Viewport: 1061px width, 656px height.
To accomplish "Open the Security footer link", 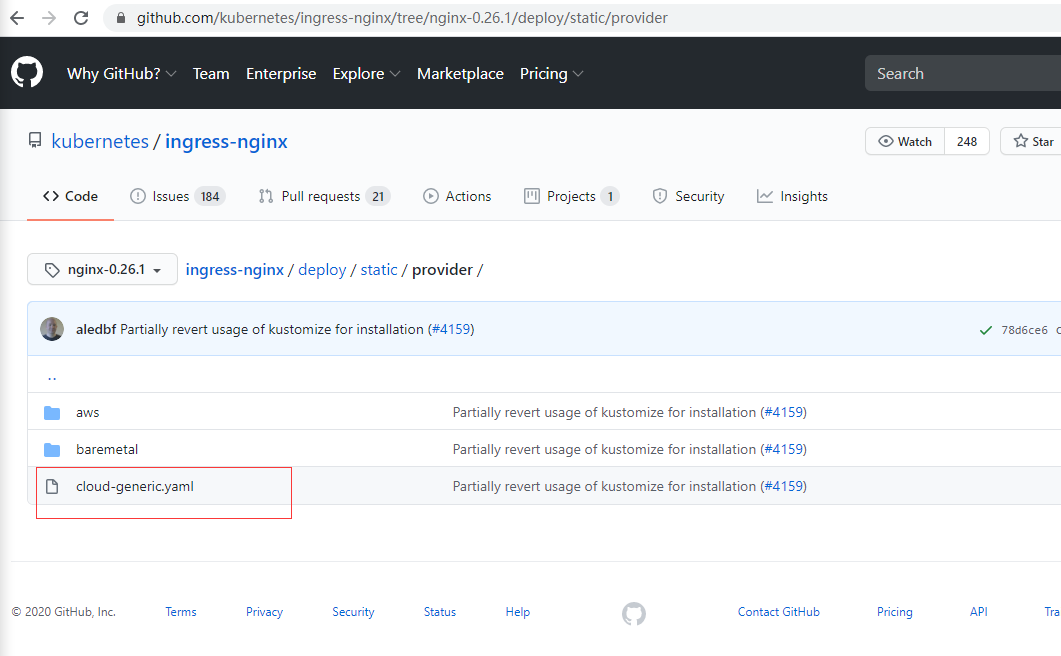I will click(353, 612).
